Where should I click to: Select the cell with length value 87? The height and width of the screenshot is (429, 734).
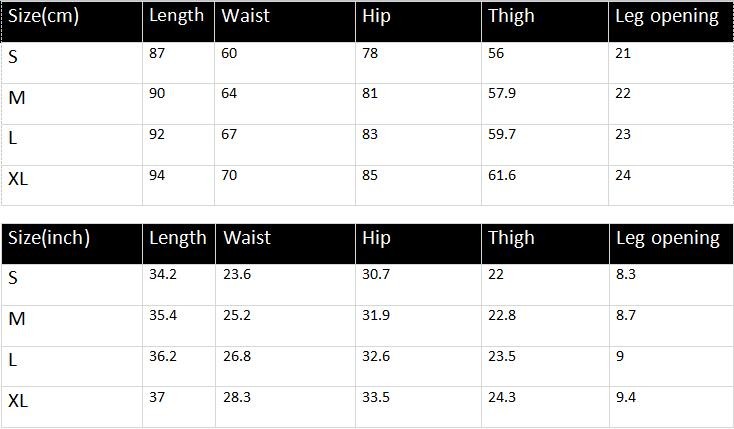(x=157, y=52)
